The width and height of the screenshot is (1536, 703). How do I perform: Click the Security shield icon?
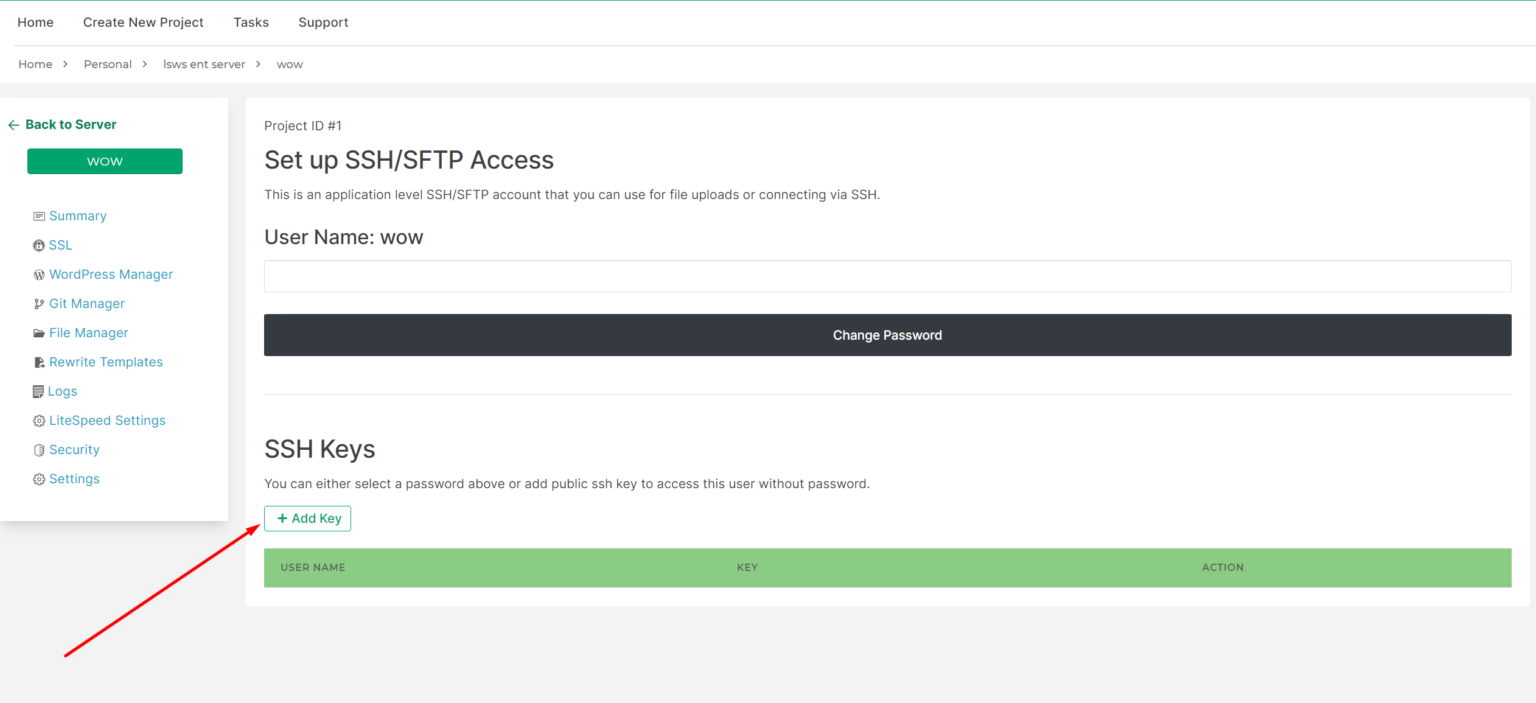(39, 449)
